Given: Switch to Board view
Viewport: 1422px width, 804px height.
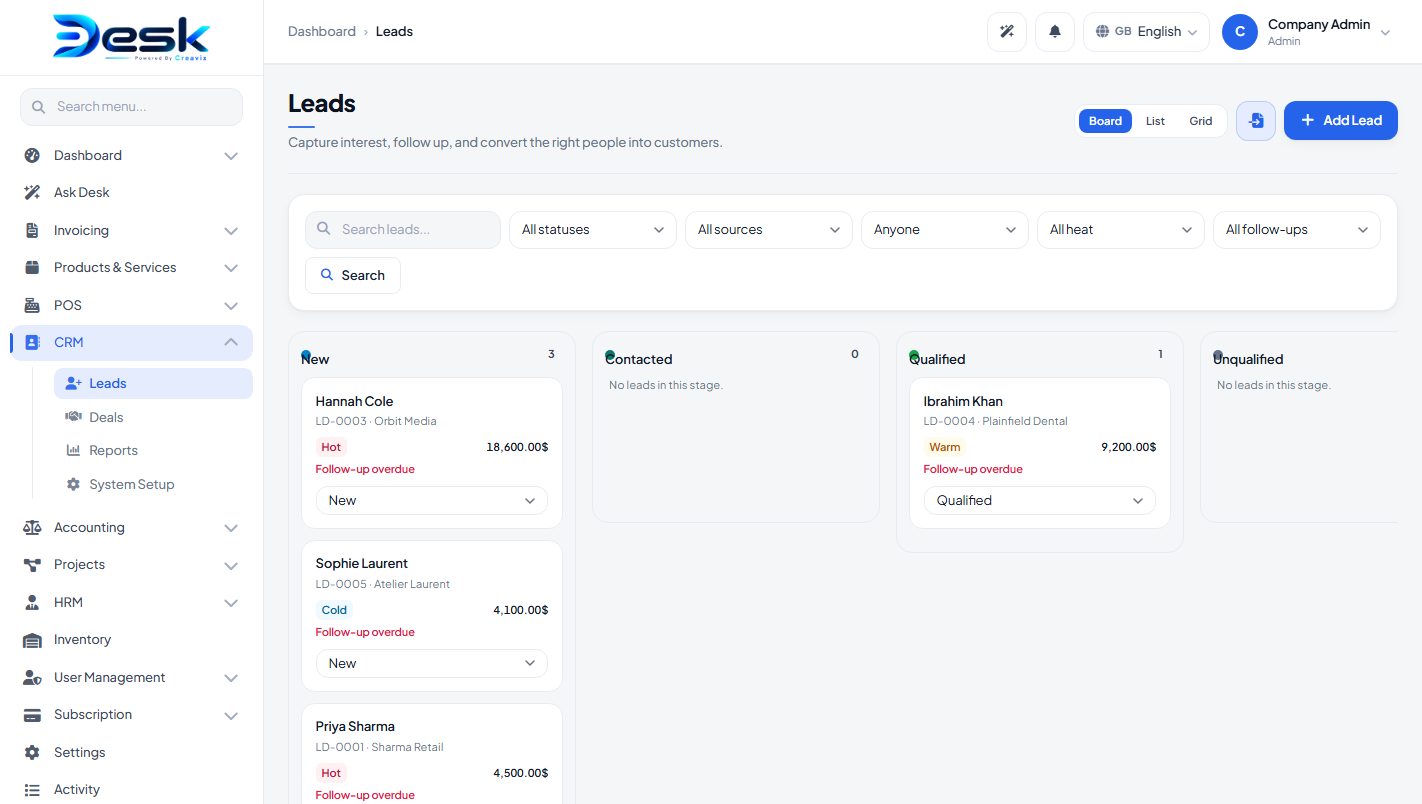Looking at the screenshot, I should pyautogui.click(x=1105, y=121).
